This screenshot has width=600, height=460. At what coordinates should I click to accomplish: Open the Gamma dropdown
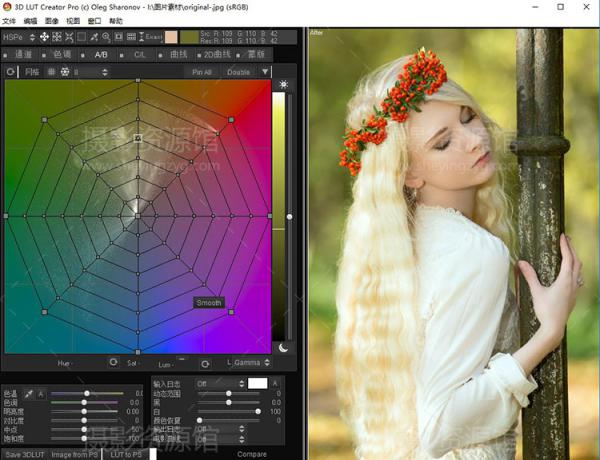coord(251,362)
